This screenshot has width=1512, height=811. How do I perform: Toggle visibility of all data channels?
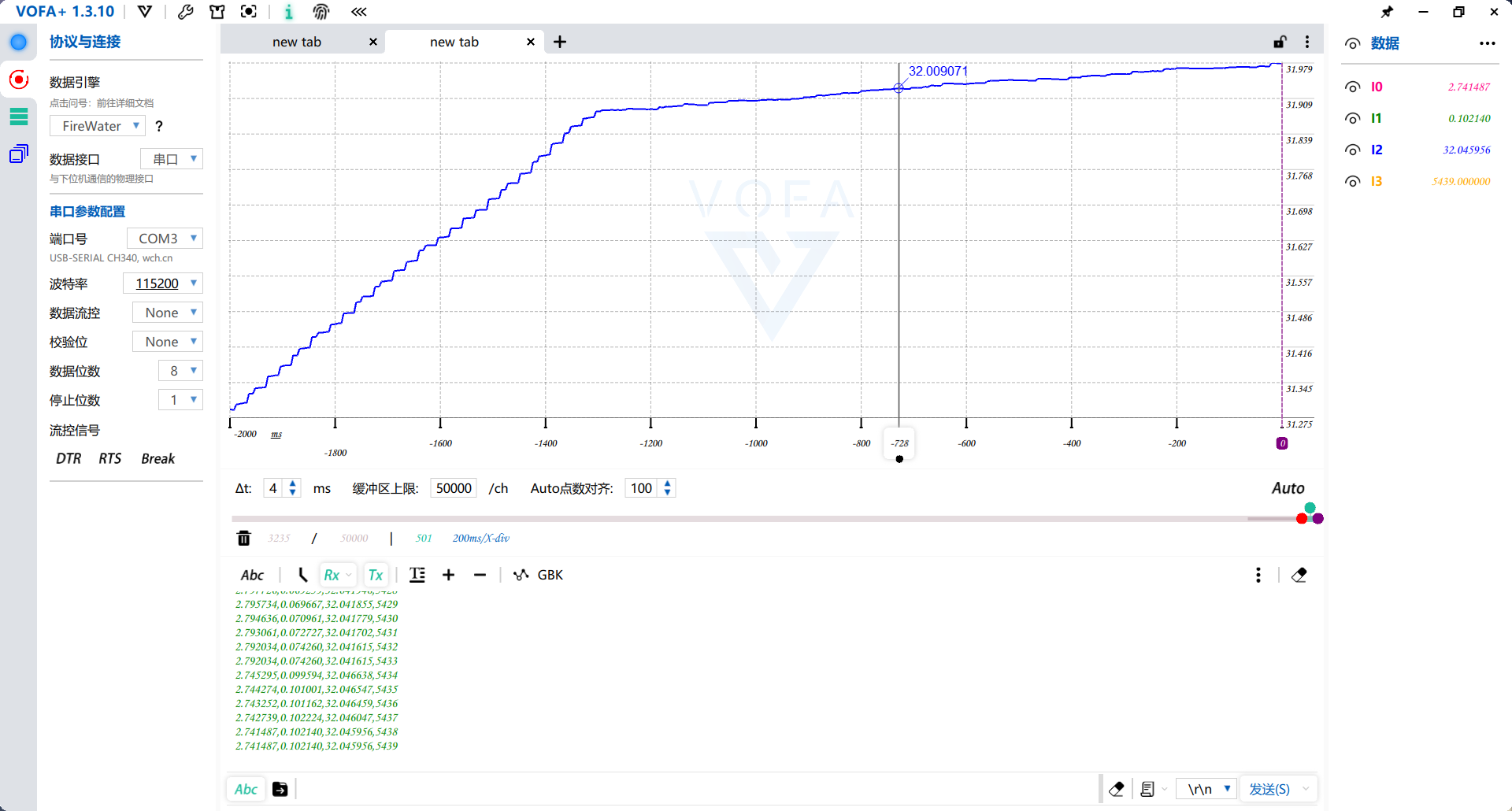coord(1352,44)
